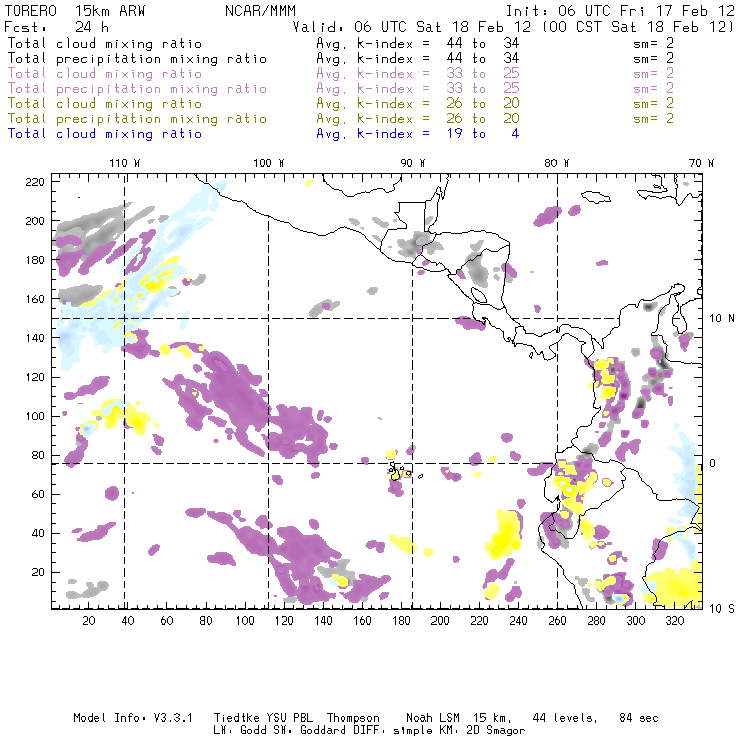The width and height of the screenshot is (740, 740).
Task: Click the "44 levels," text
Action: (x=565, y=718)
